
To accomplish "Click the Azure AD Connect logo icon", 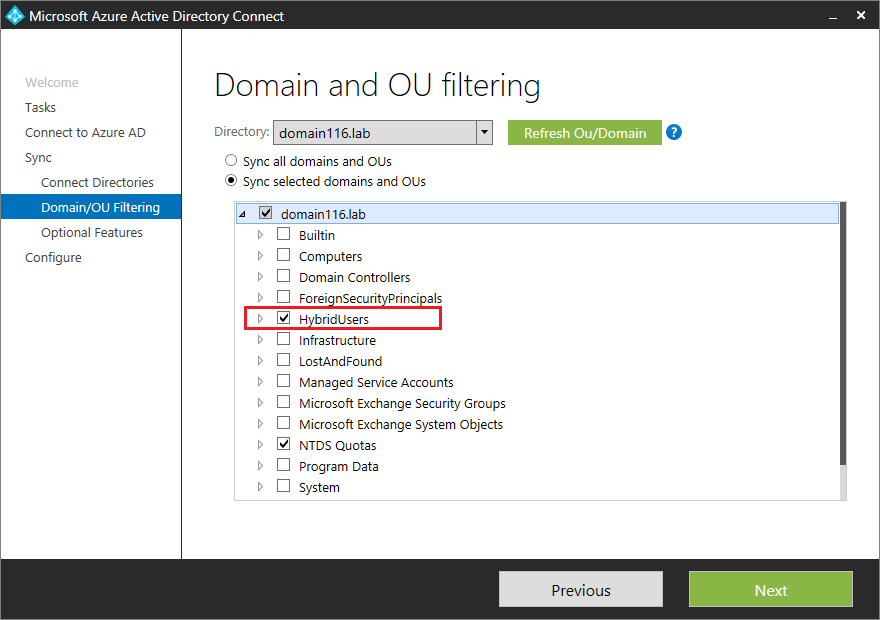I will pos(14,15).
